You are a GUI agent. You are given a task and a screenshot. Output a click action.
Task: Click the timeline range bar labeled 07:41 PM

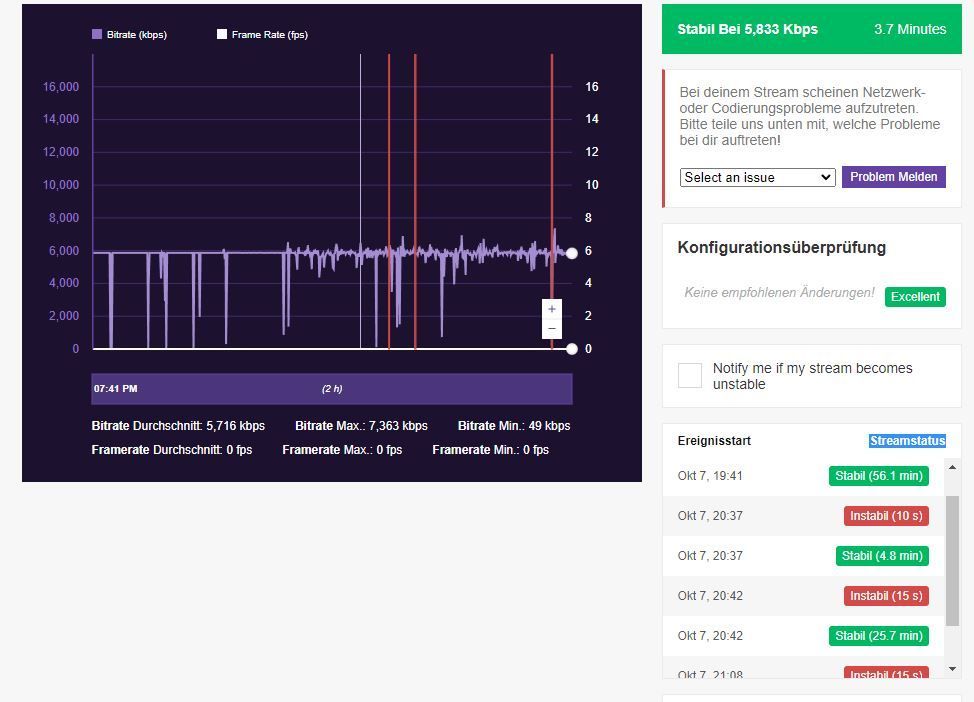(x=330, y=388)
